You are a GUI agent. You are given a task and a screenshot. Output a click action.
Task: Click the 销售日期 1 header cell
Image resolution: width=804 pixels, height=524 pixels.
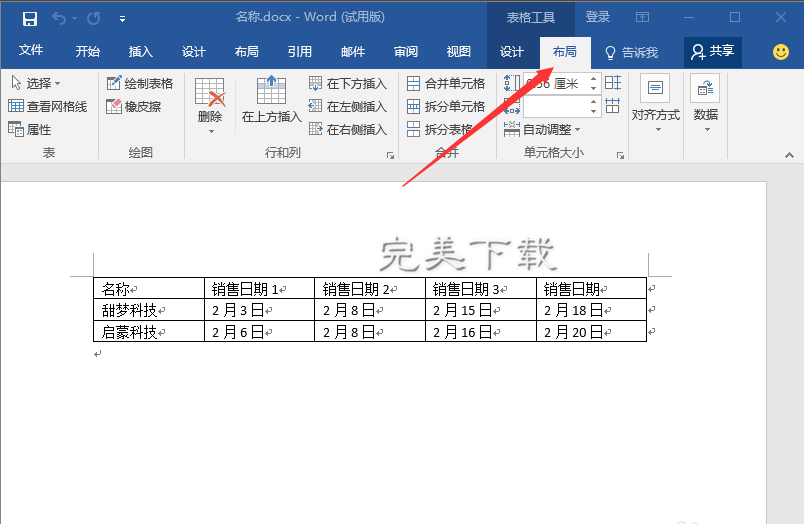pos(259,289)
